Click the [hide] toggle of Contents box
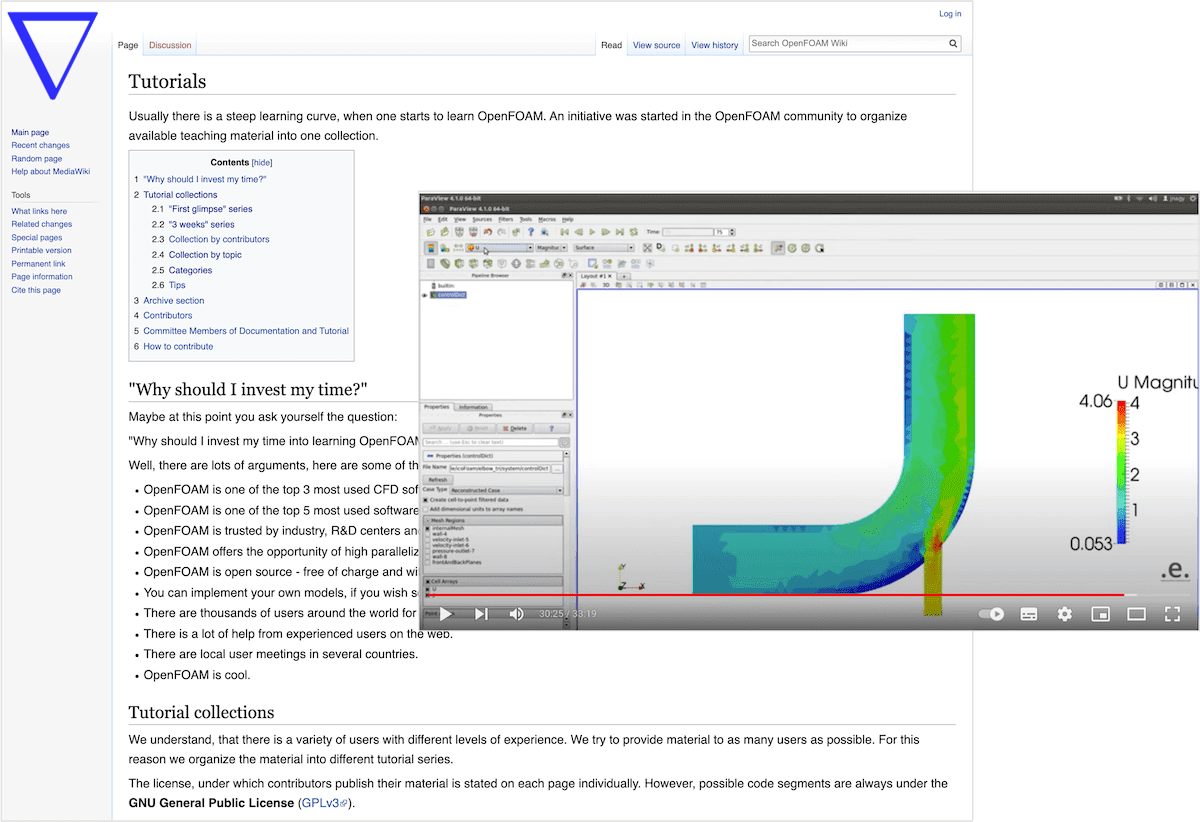The height and width of the screenshot is (822, 1200). coord(262,162)
